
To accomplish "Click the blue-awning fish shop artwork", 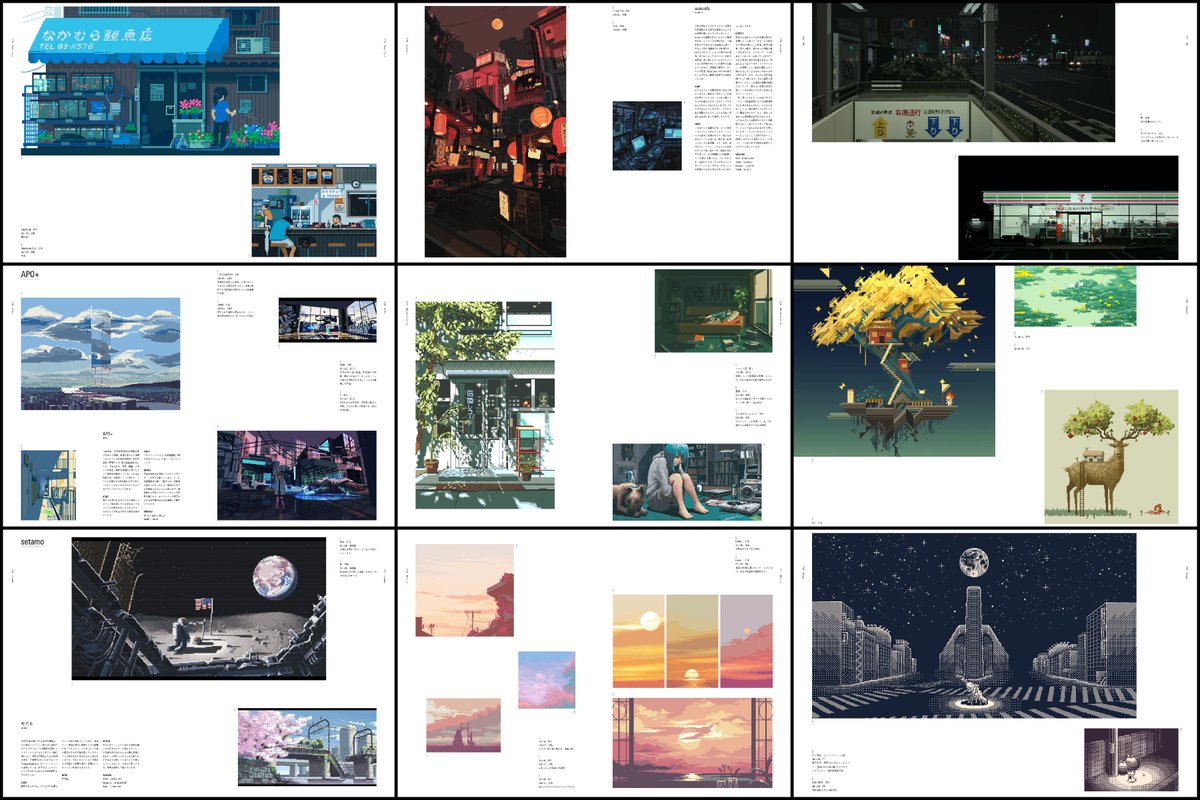I will 151,79.
